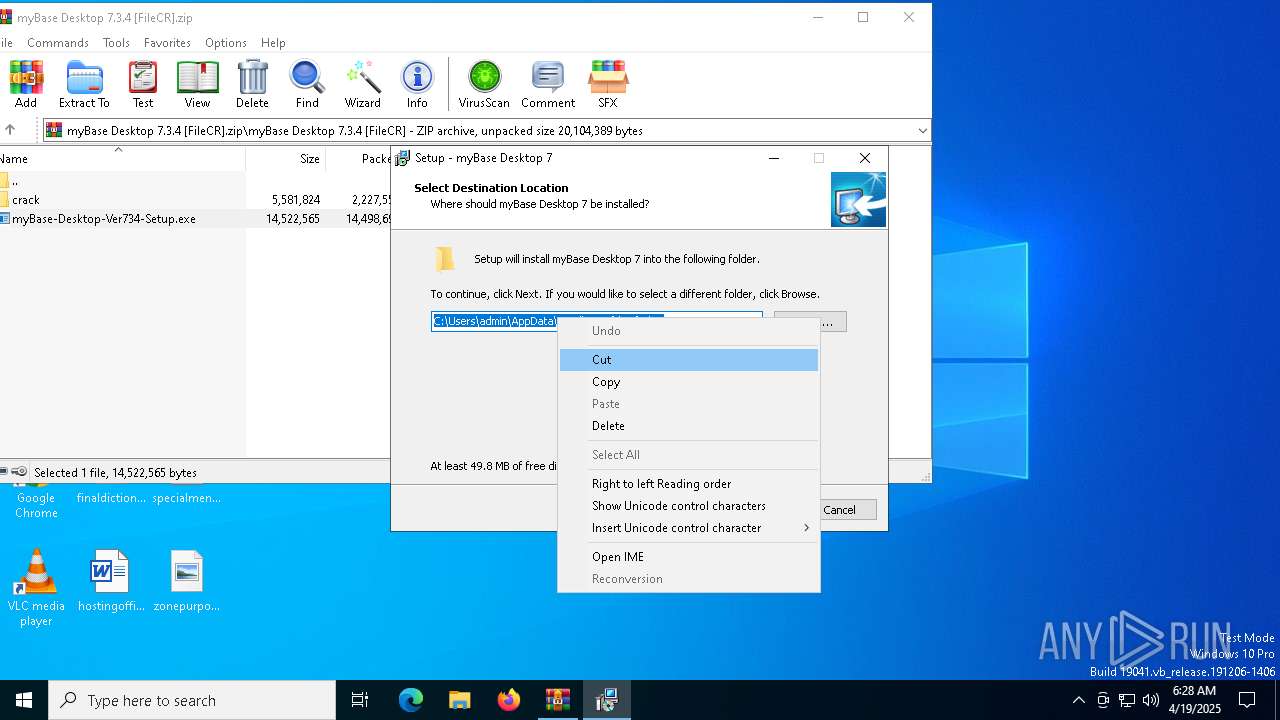Open the Options menu
This screenshot has width=1280, height=720.
point(226,43)
